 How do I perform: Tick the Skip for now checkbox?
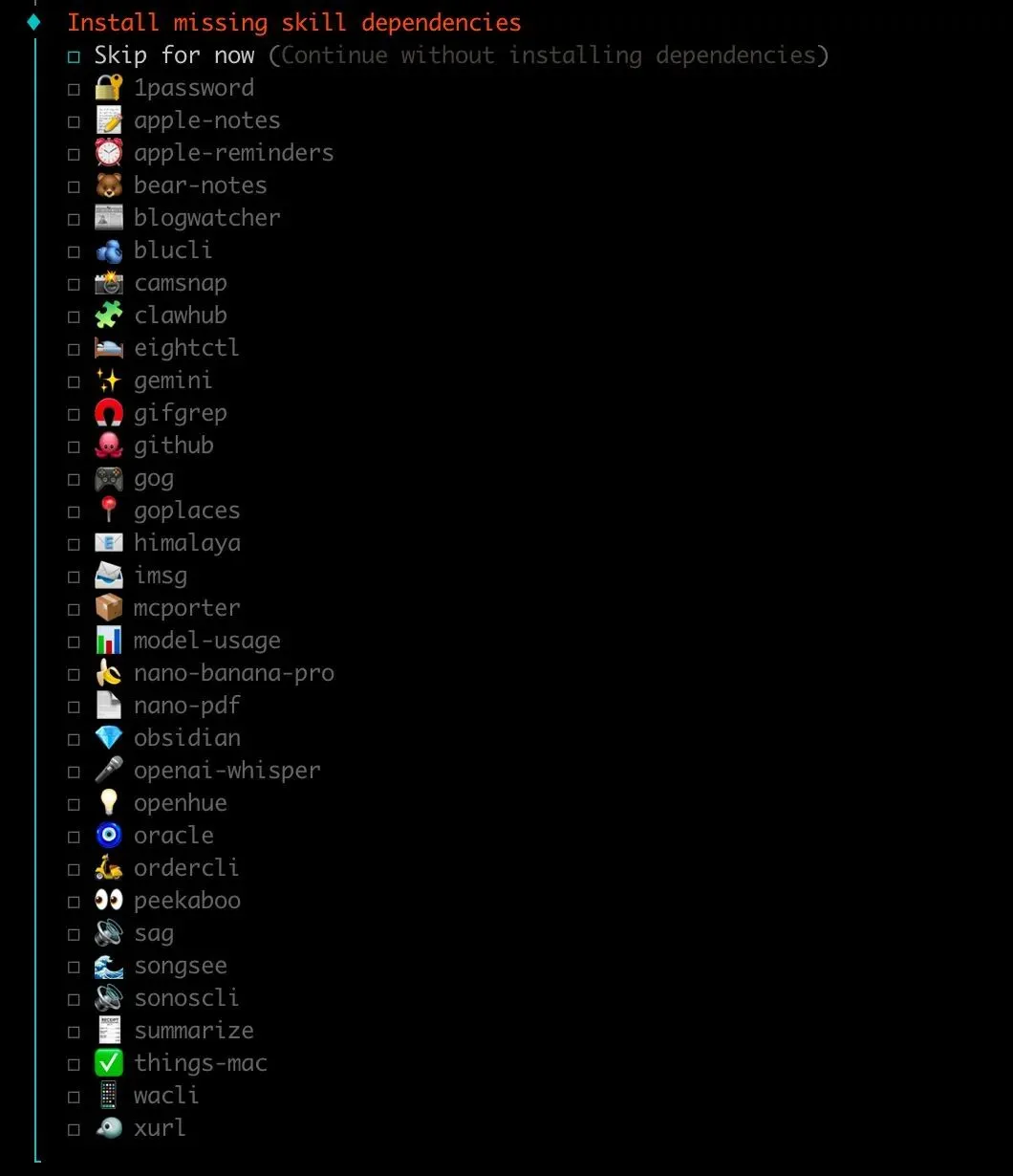point(74,56)
